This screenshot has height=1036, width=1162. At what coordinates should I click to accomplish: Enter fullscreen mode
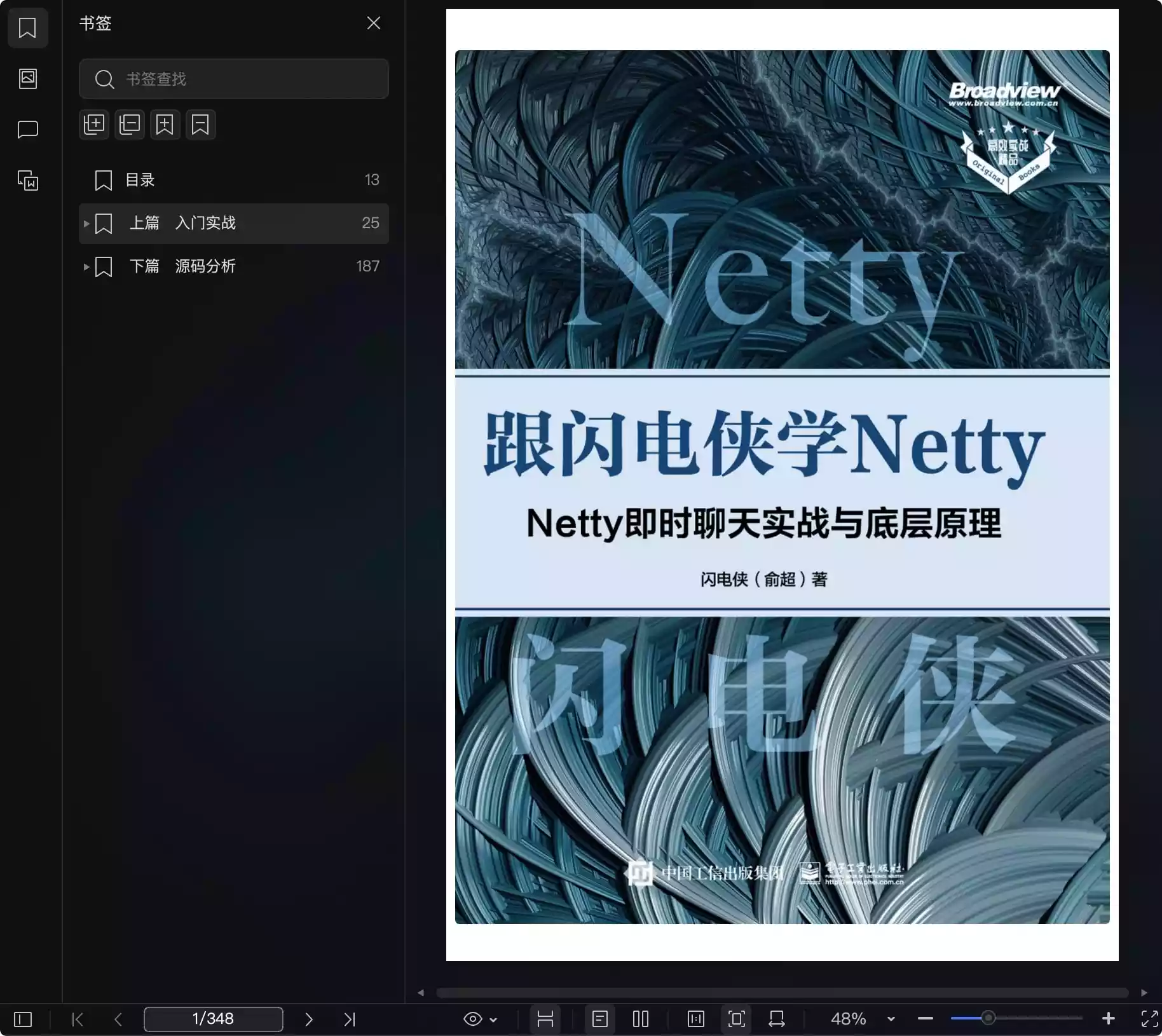[1149, 1019]
